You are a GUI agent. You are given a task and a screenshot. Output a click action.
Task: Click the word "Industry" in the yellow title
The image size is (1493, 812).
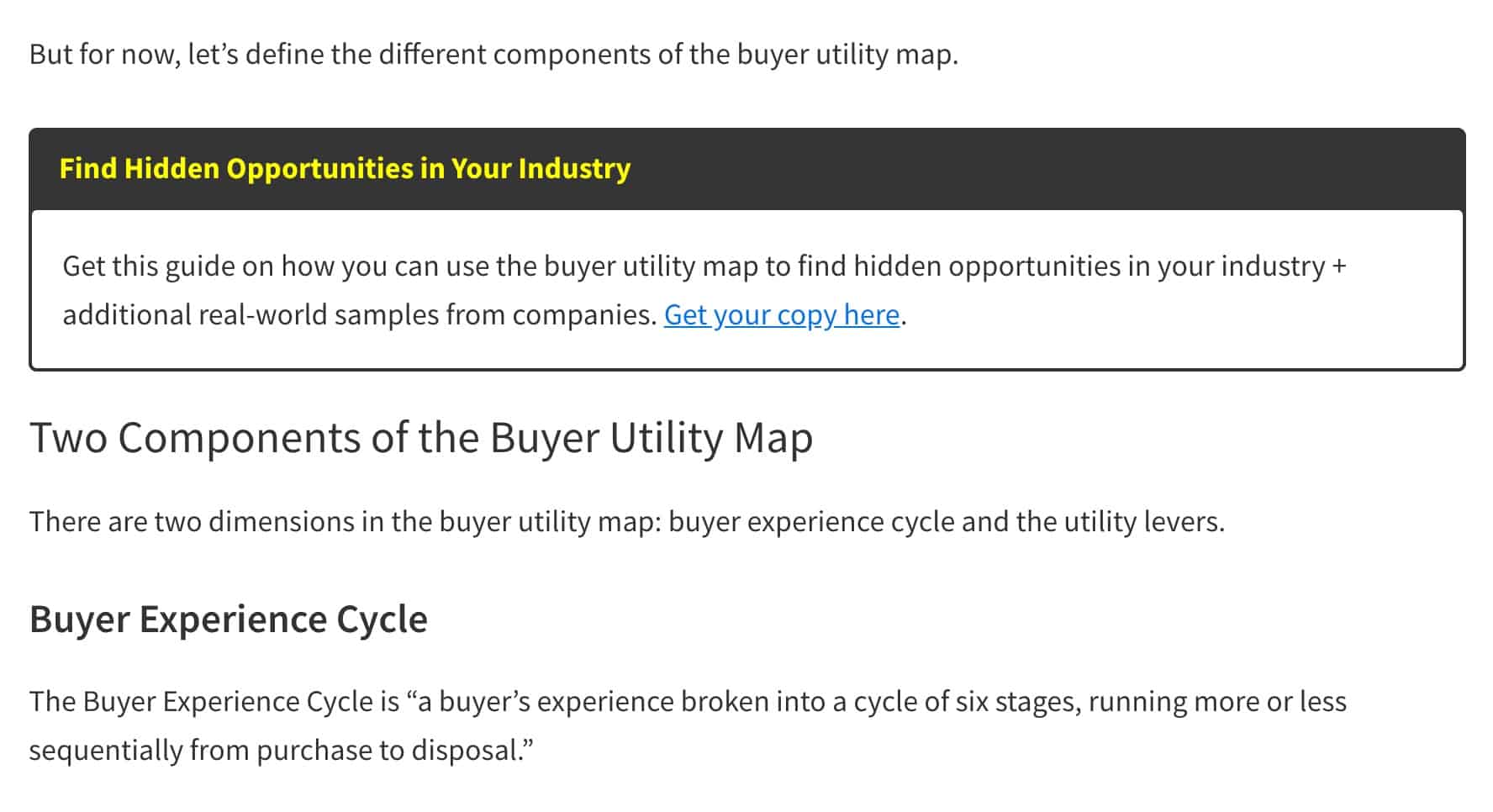click(x=574, y=168)
